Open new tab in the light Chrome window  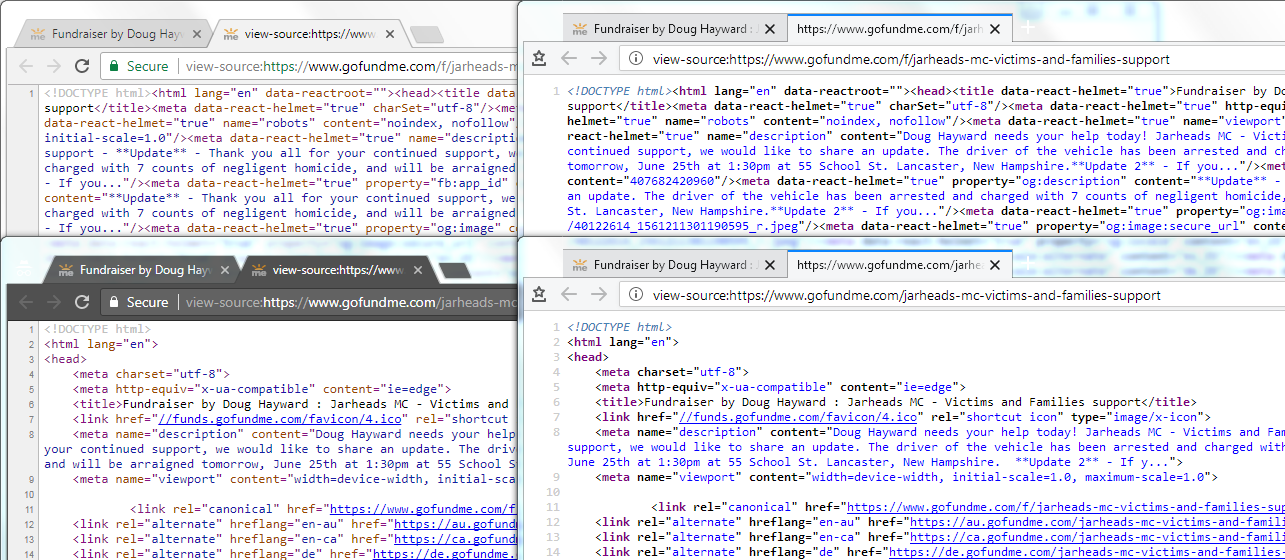tap(427, 35)
